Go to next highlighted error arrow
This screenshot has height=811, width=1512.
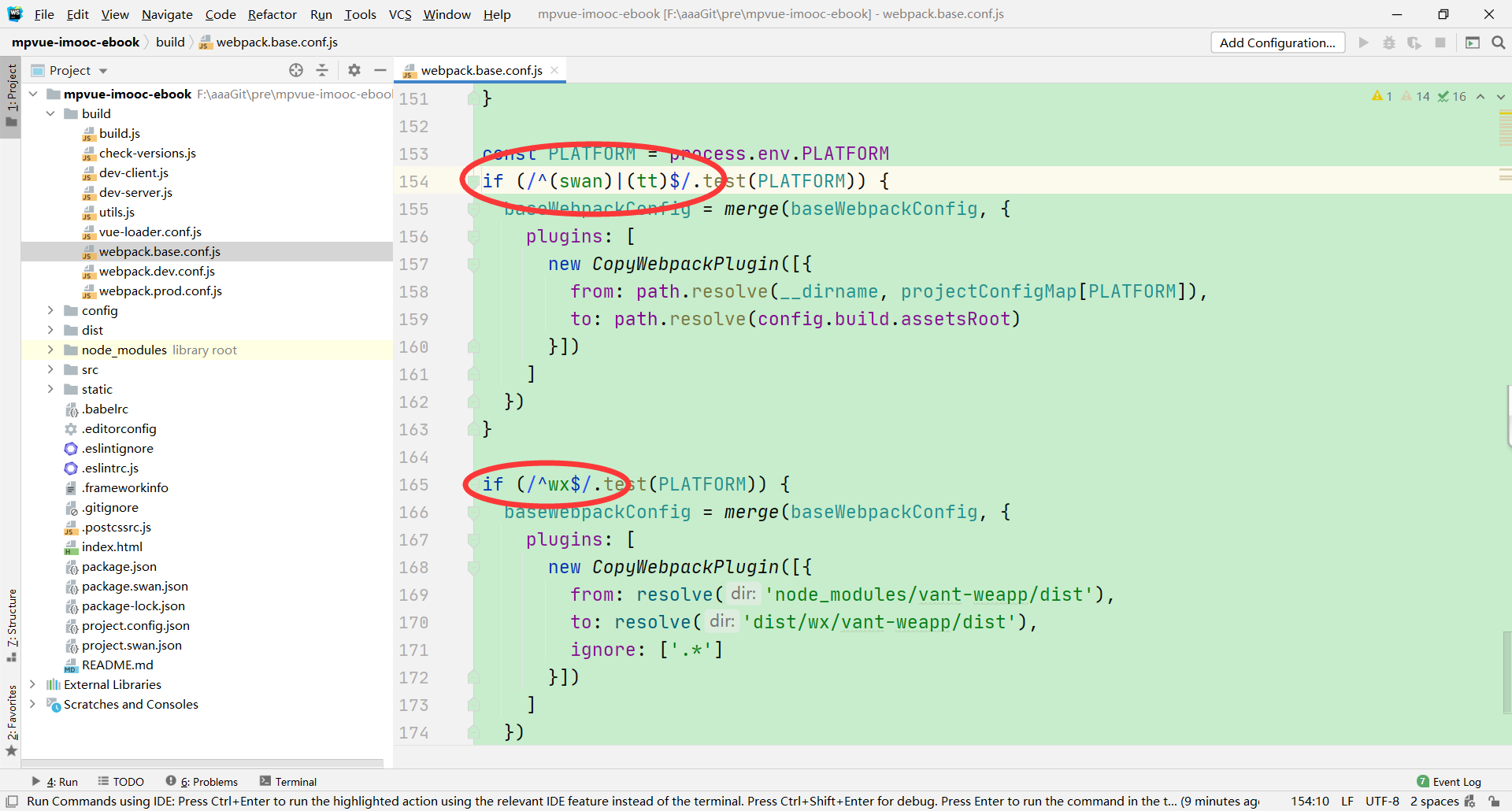[x=1501, y=96]
